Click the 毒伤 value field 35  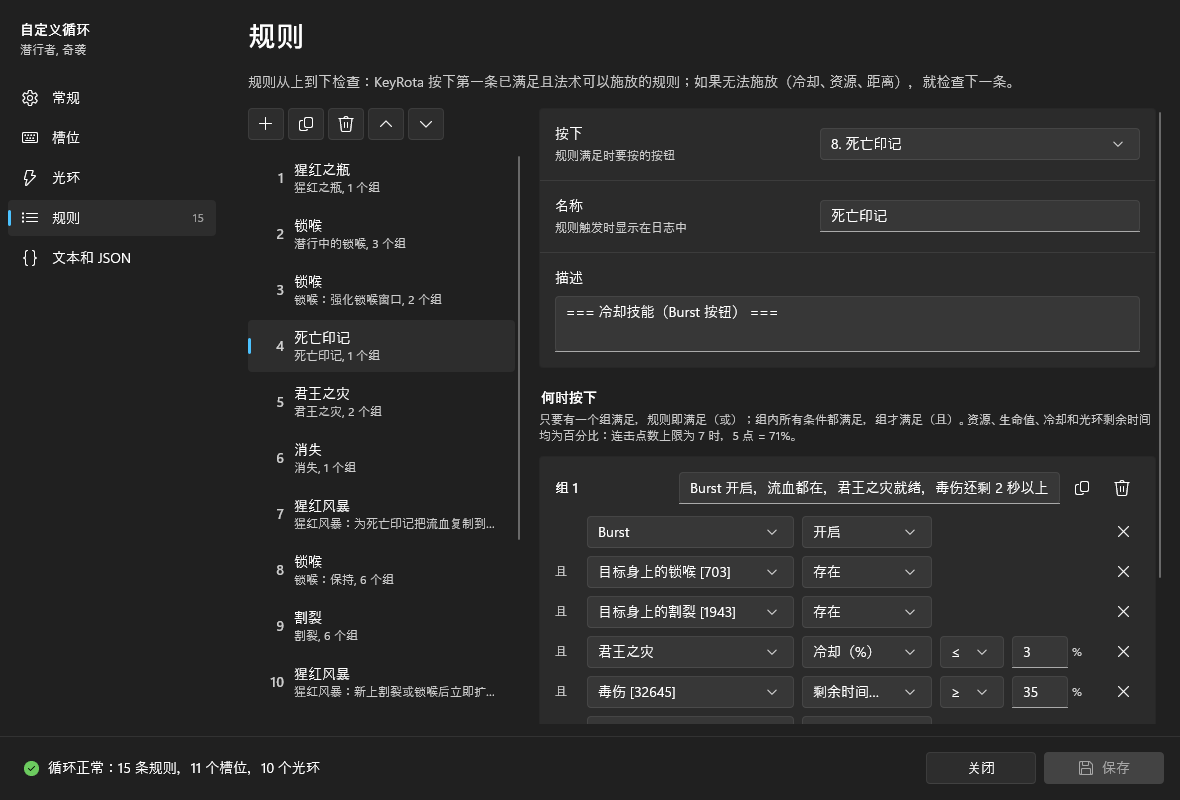[1039, 692]
